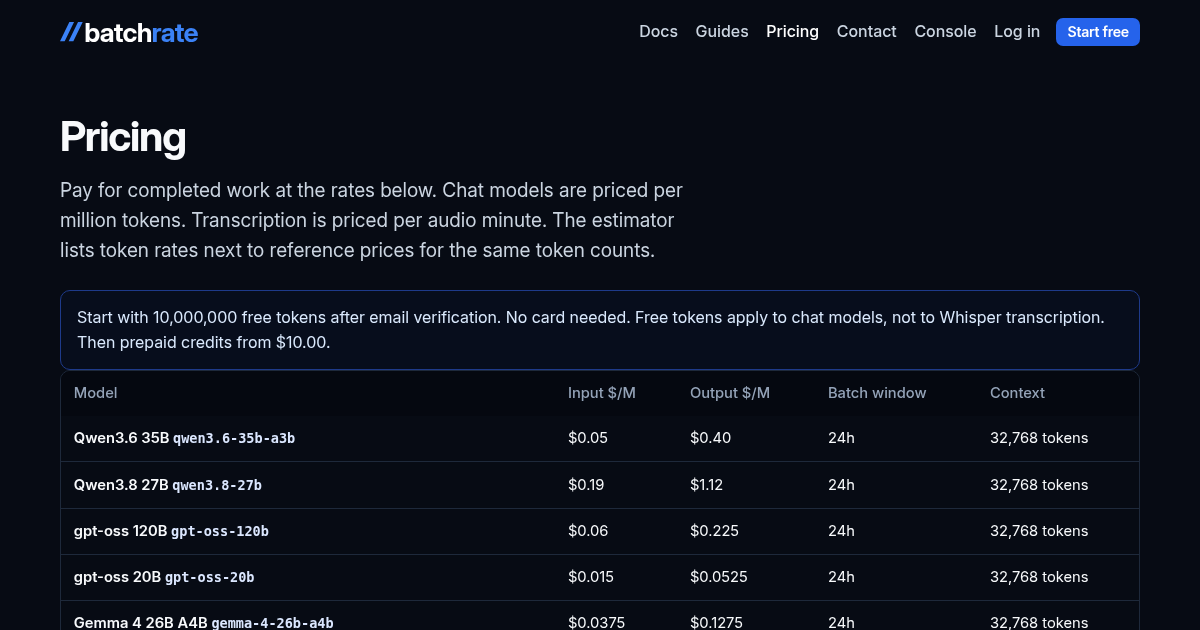
Task: Select the Qwen3.8 27B model name
Action: point(121,485)
